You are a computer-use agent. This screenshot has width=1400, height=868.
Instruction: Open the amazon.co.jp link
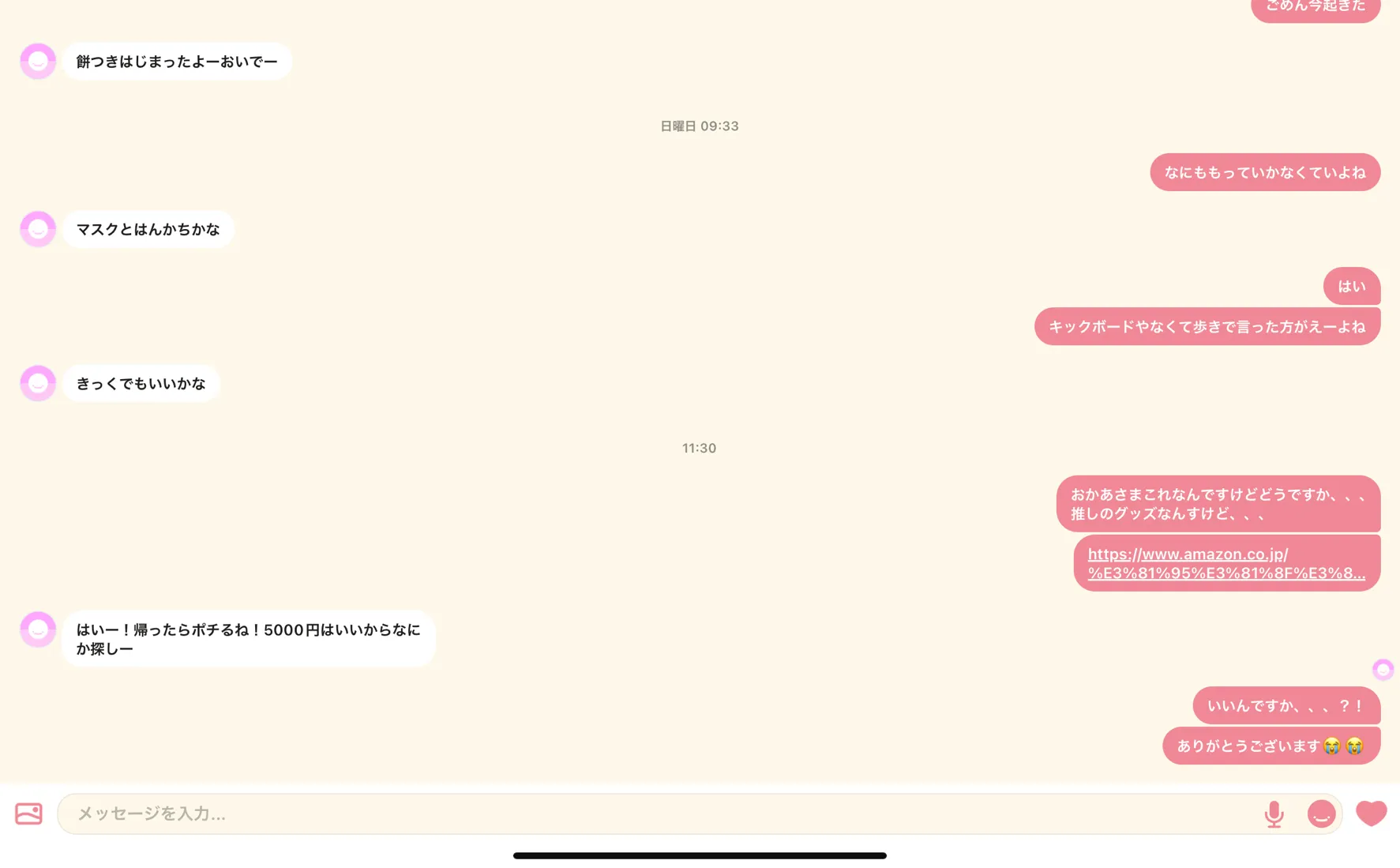coord(1226,563)
